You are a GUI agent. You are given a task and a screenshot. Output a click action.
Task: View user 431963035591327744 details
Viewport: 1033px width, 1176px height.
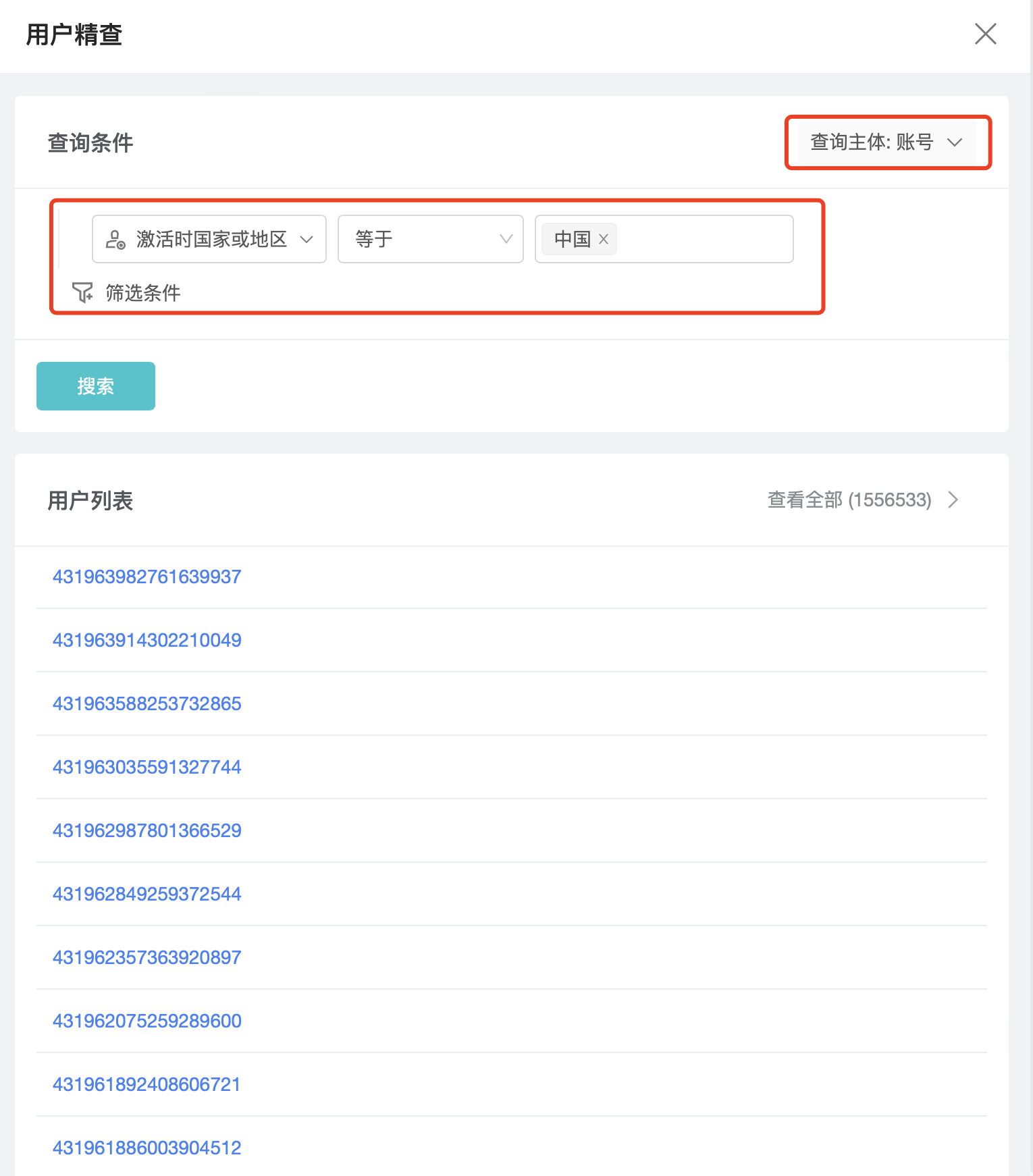147,767
